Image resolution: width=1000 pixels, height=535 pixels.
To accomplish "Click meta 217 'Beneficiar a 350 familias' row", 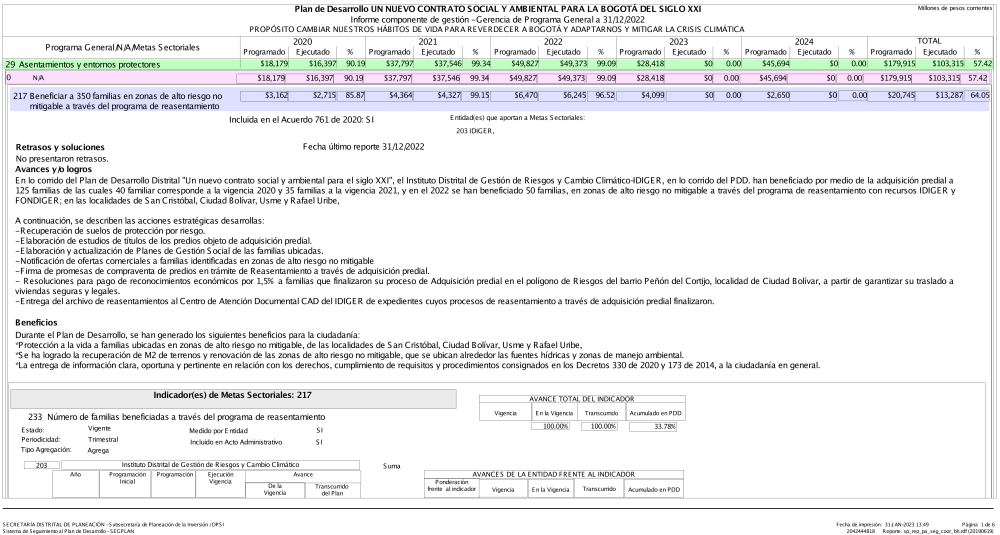I will [120, 100].
